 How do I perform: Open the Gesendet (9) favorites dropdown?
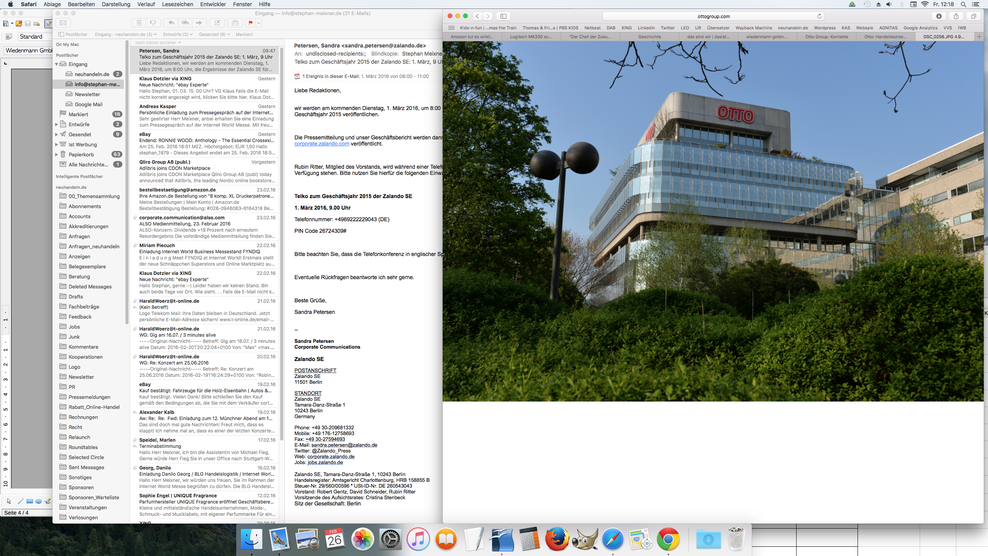(215, 34)
